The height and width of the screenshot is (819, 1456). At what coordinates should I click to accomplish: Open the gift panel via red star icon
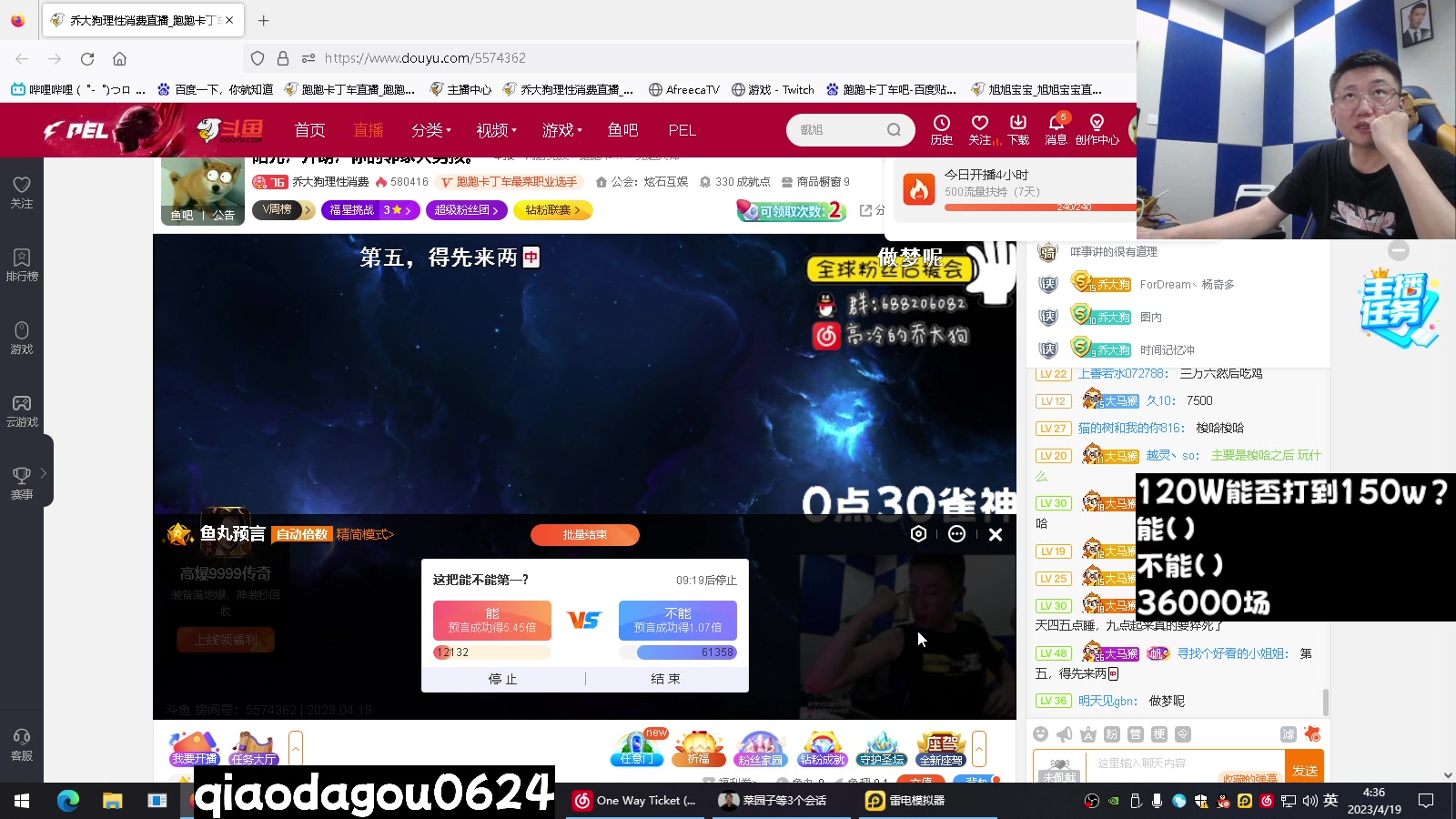1311,733
